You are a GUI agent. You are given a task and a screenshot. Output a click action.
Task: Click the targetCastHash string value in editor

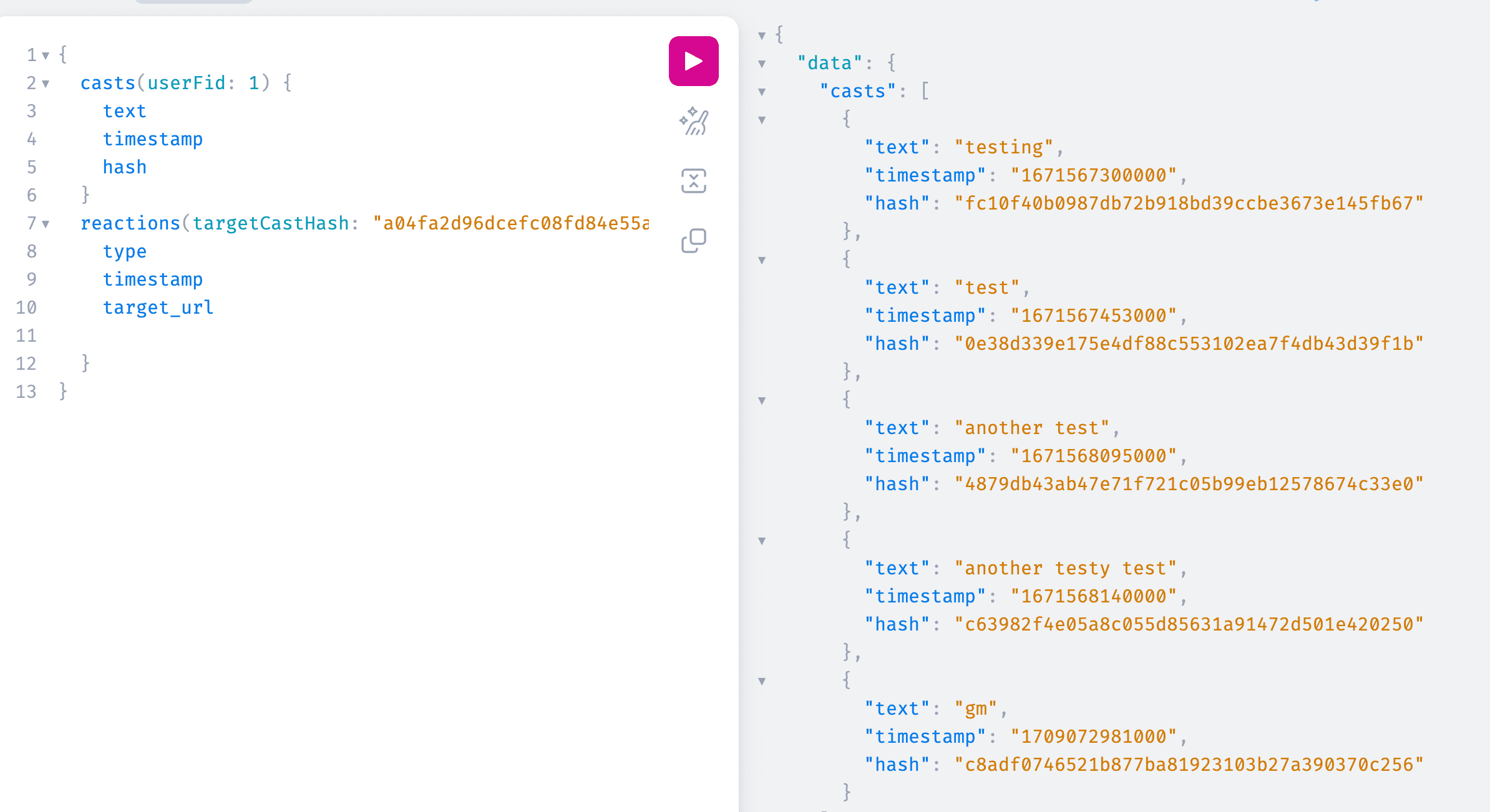pos(512,223)
